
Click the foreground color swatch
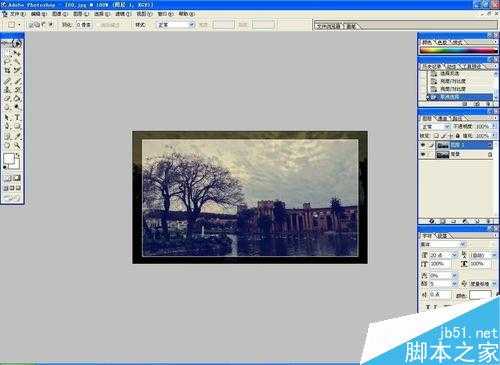9,158
